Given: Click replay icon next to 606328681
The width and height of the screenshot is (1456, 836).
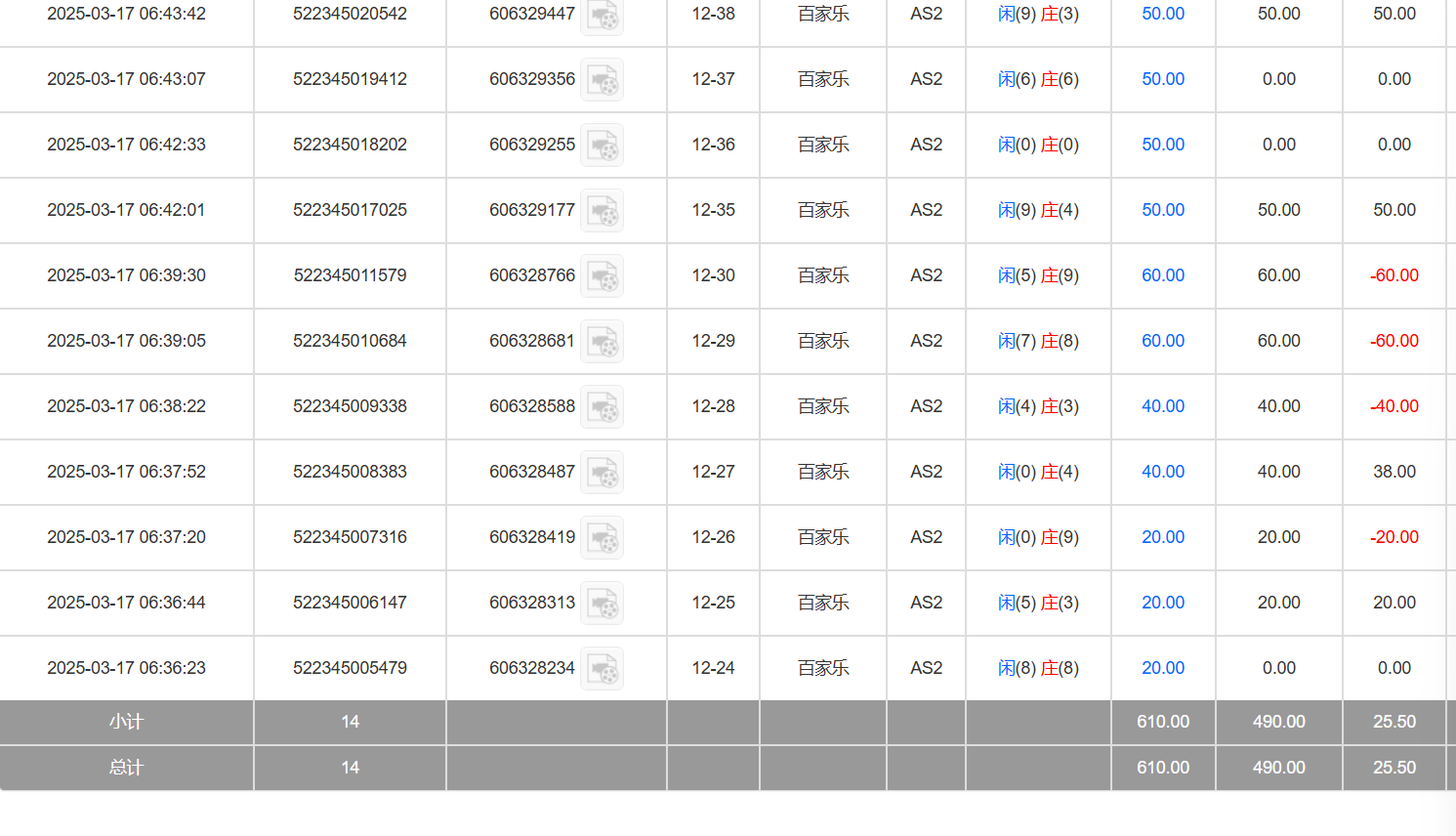Looking at the screenshot, I should (602, 342).
